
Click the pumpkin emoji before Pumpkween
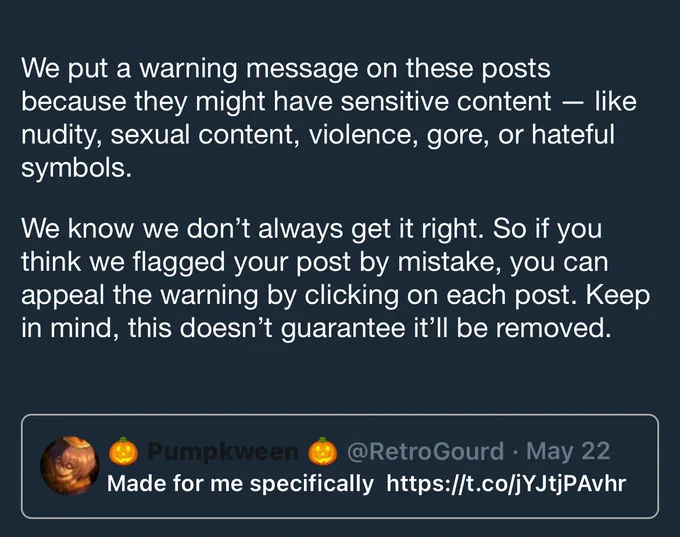pos(123,451)
